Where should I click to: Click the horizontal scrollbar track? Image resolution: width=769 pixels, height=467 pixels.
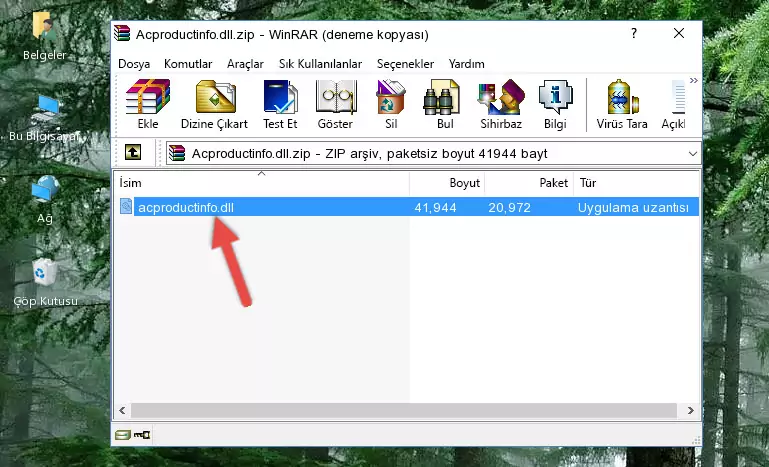tap(404, 410)
